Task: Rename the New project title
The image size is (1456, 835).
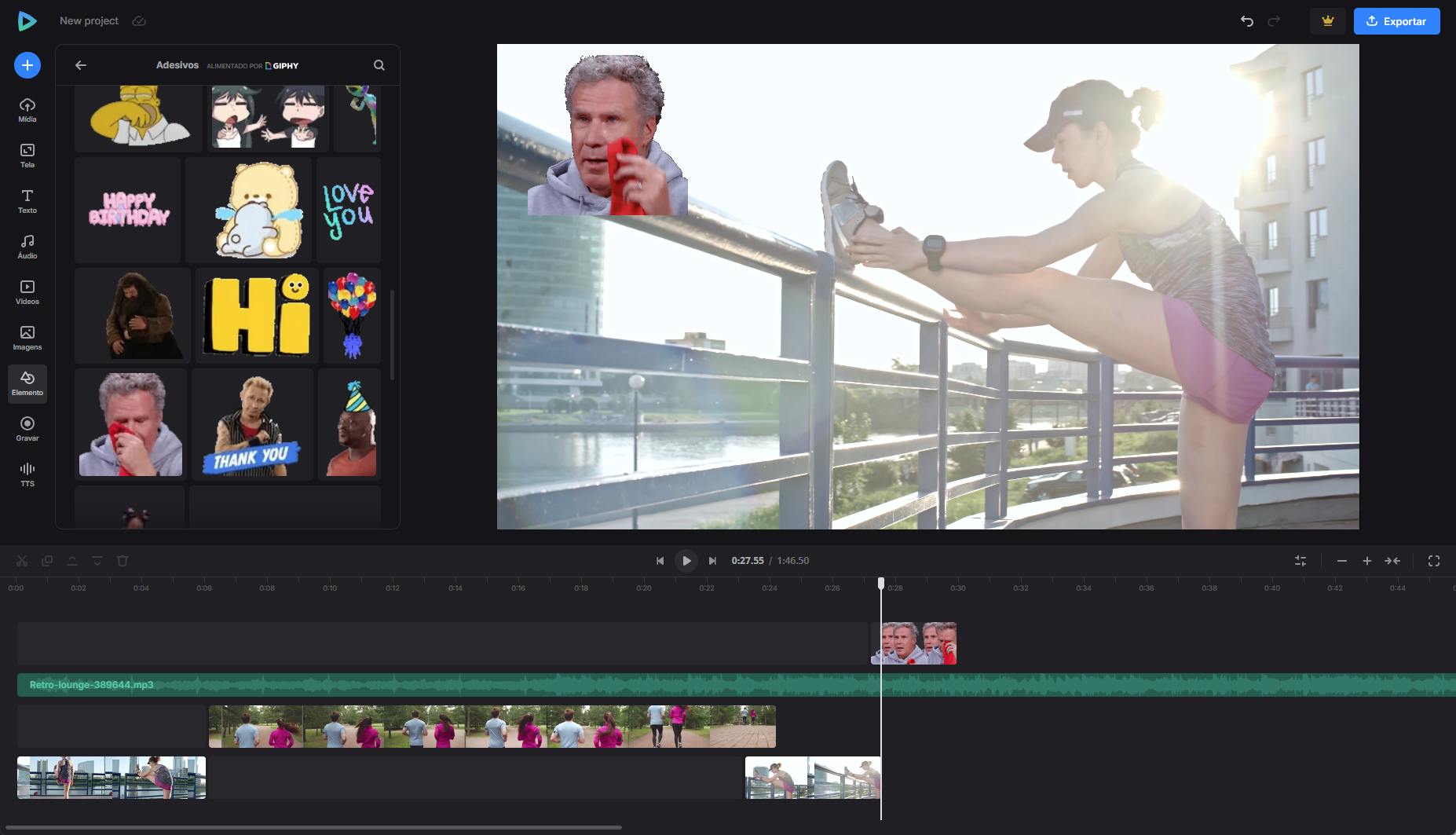Action: tap(89, 21)
